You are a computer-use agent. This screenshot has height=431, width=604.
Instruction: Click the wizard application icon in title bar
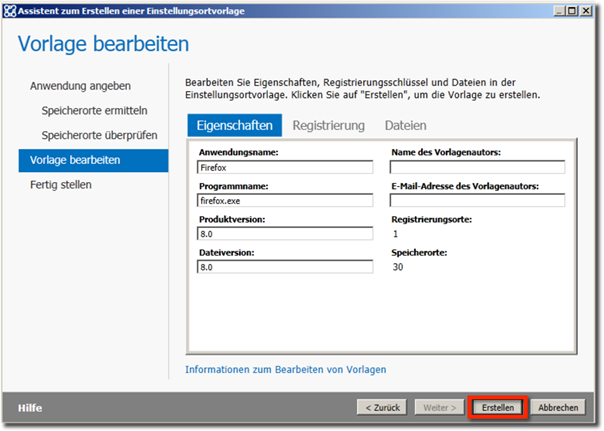click(x=9, y=10)
